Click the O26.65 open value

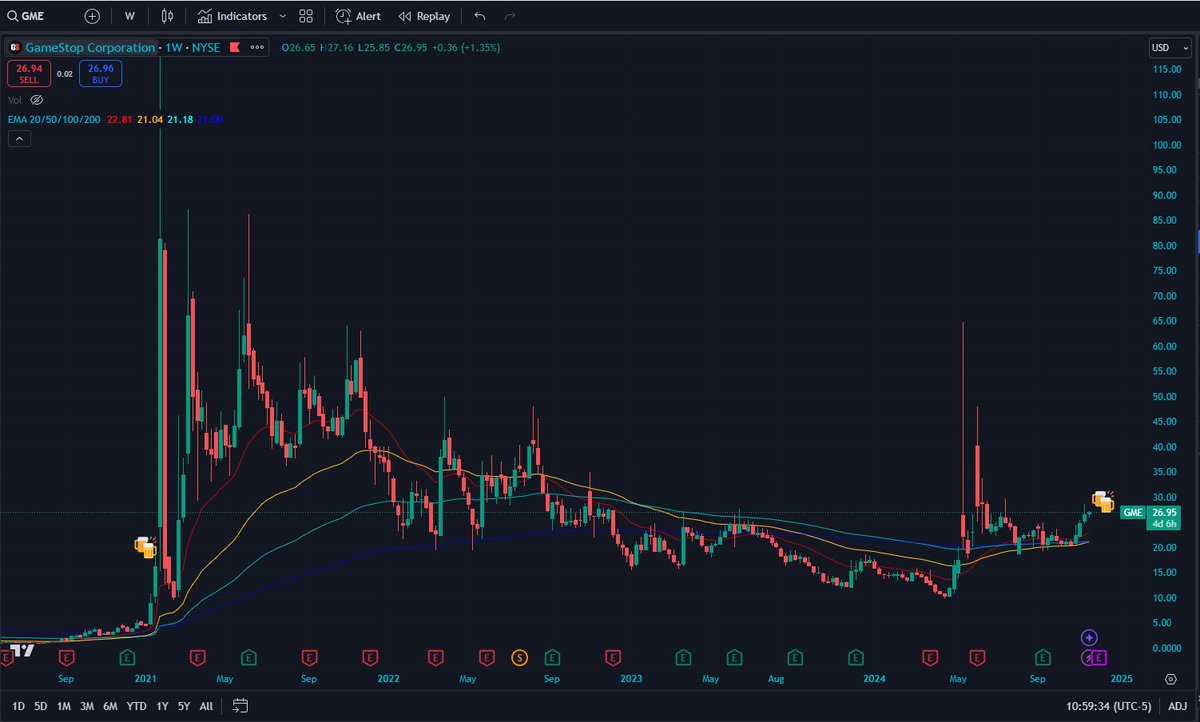[299, 47]
